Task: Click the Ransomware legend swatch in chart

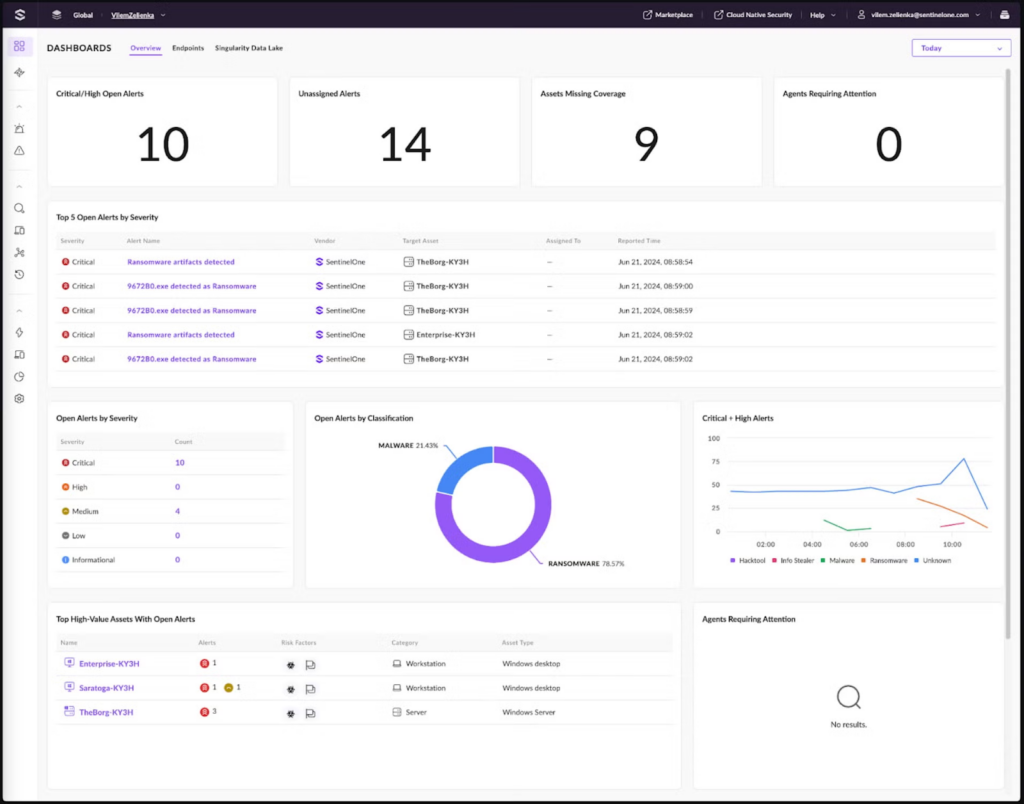Action: 867,560
